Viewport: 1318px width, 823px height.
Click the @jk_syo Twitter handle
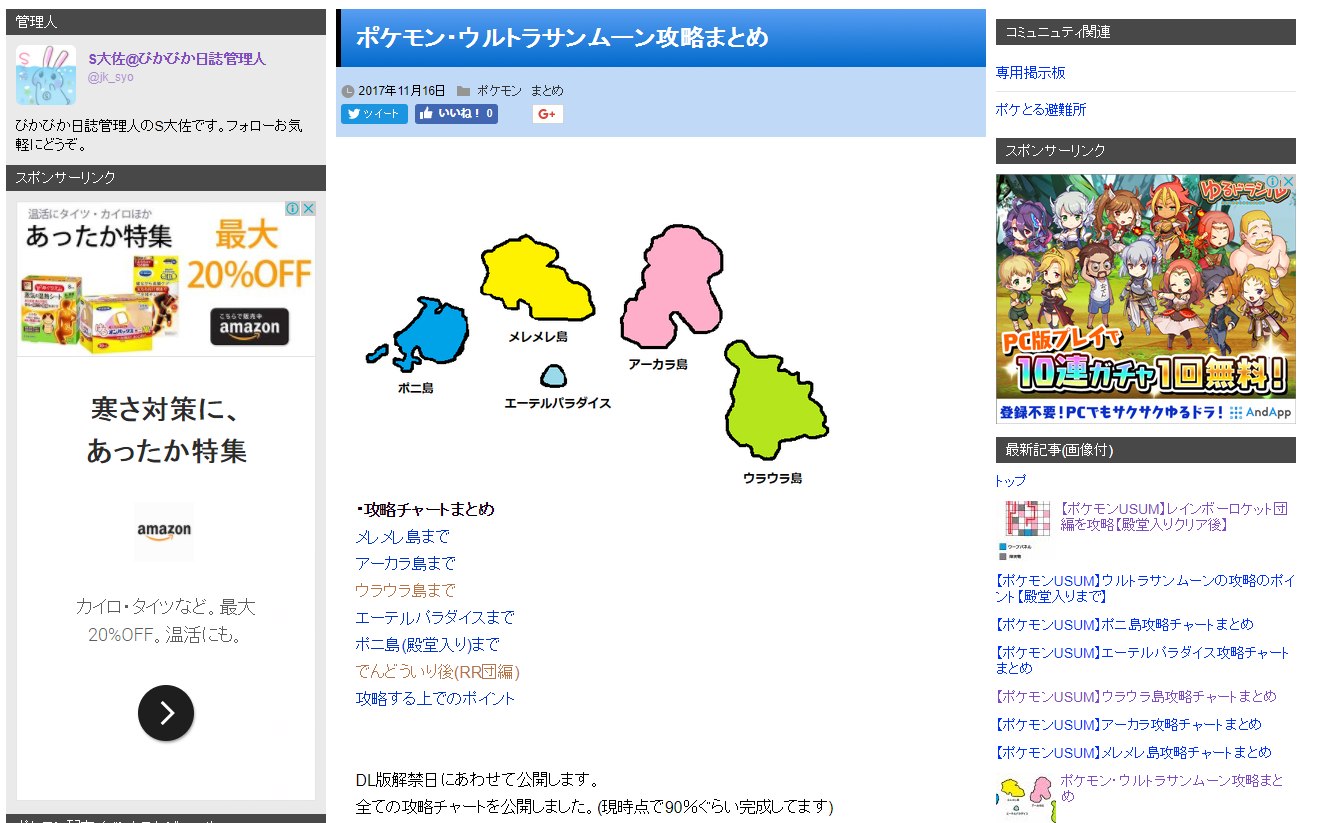click(111, 77)
